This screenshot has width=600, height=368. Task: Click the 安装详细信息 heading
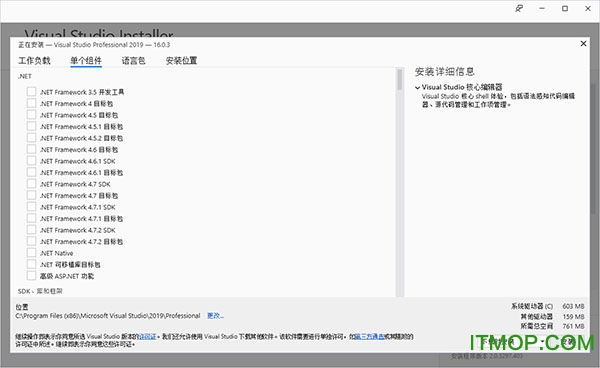coord(445,72)
